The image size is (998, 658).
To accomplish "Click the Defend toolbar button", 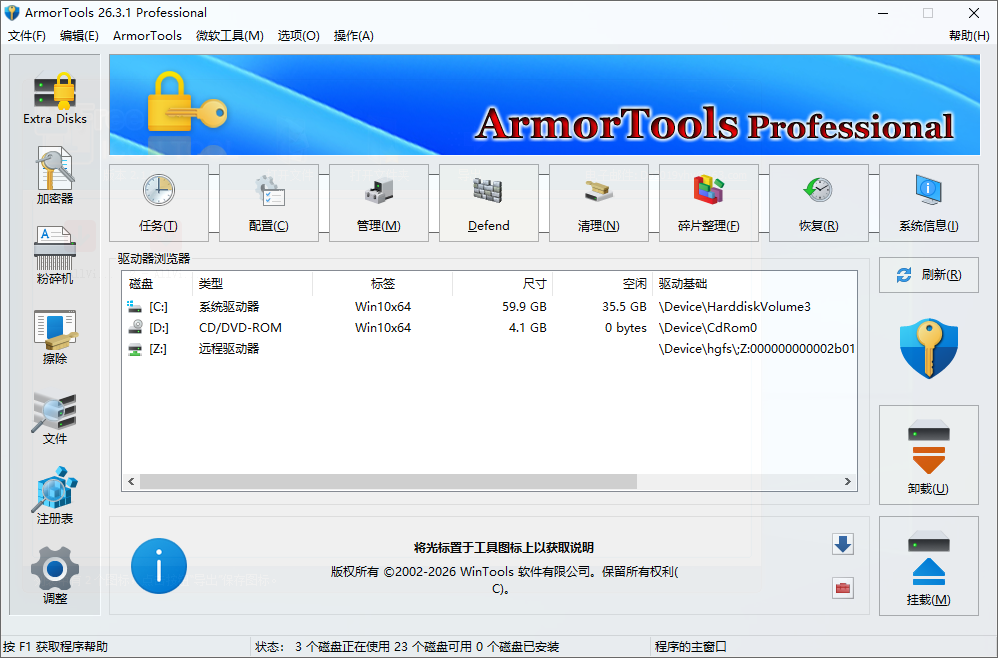I will tap(488, 202).
